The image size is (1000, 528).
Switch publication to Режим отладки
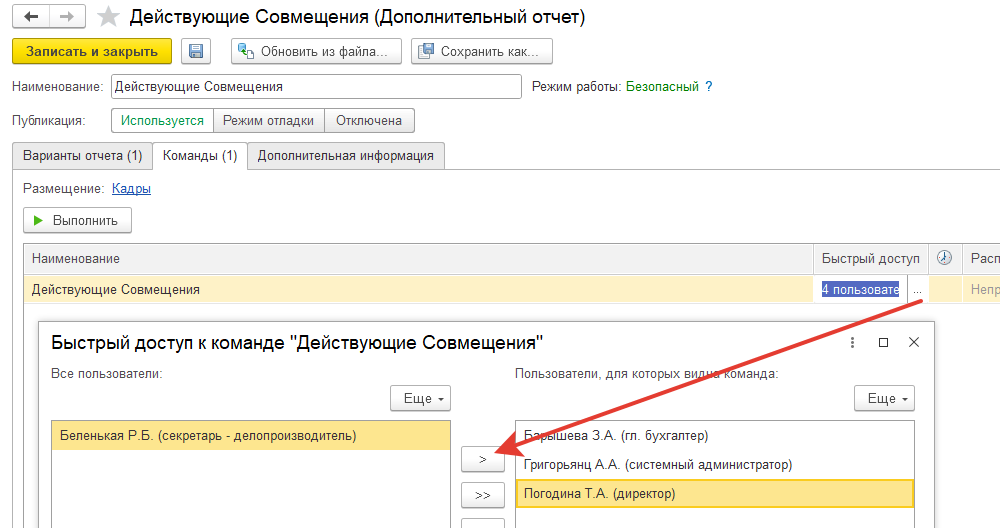[x=268, y=121]
